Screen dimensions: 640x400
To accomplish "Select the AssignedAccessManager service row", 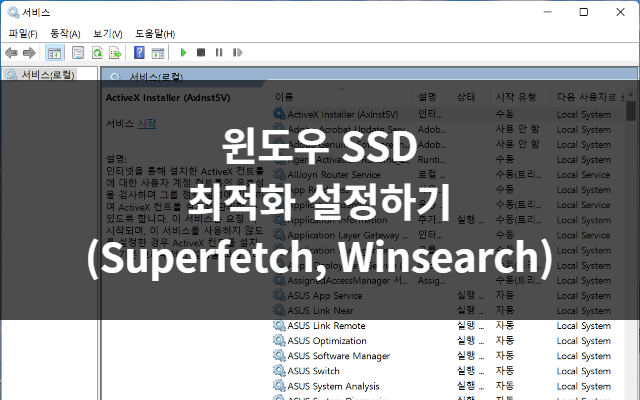I will click(x=448, y=280).
